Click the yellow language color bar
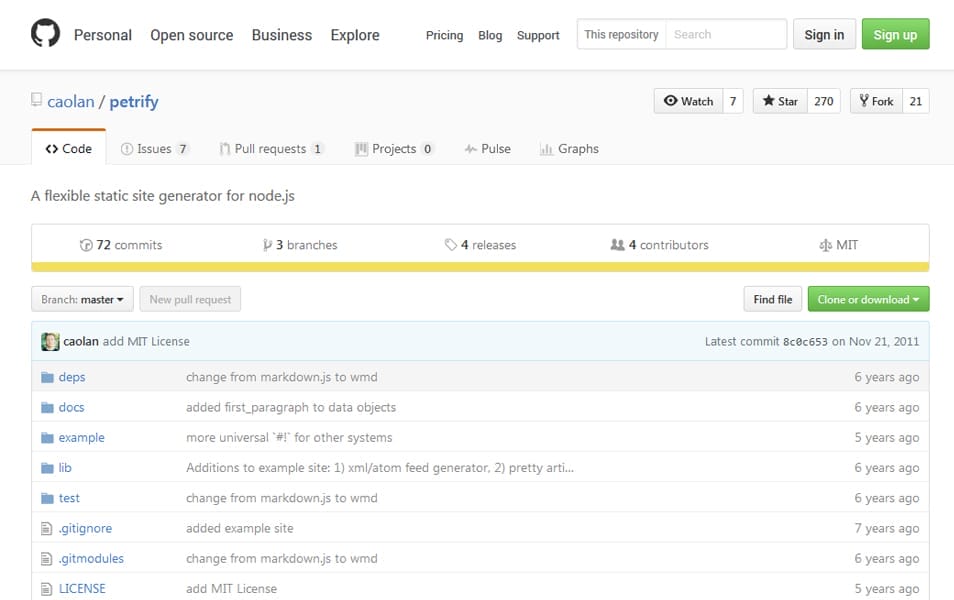This screenshot has height=600, width=954. point(480,267)
